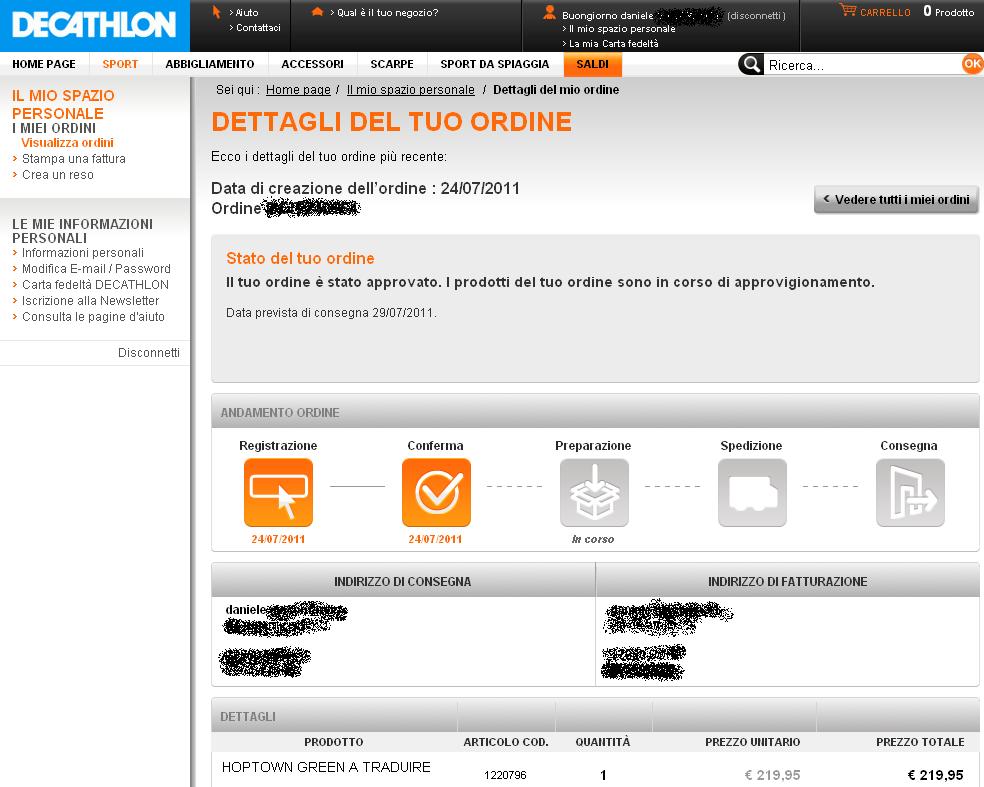Click the Disconnetti link in sidebar
The width and height of the screenshot is (984, 787).
pyautogui.click(x=149, y=353)
